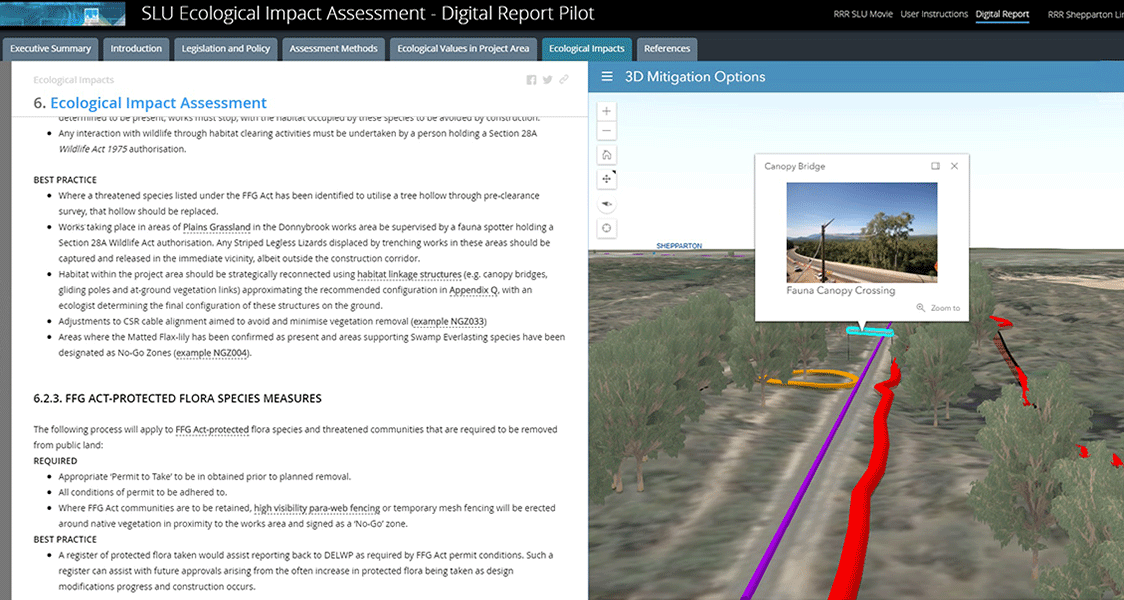Select the pan navigation tool

(x=606, y=179)
